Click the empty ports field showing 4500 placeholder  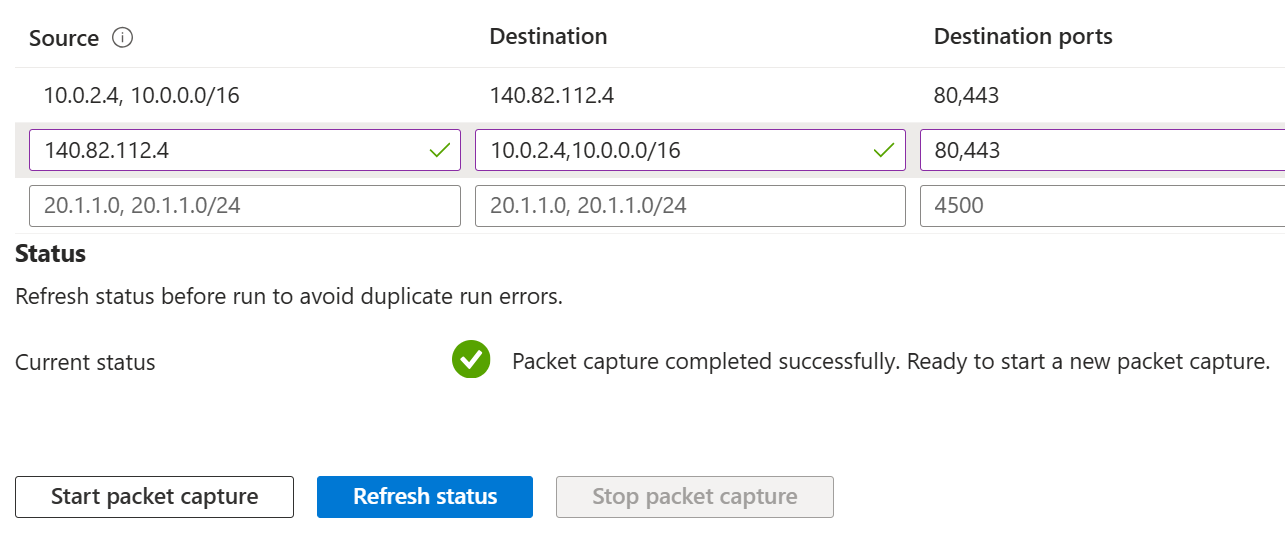(x=1100, y=206)
